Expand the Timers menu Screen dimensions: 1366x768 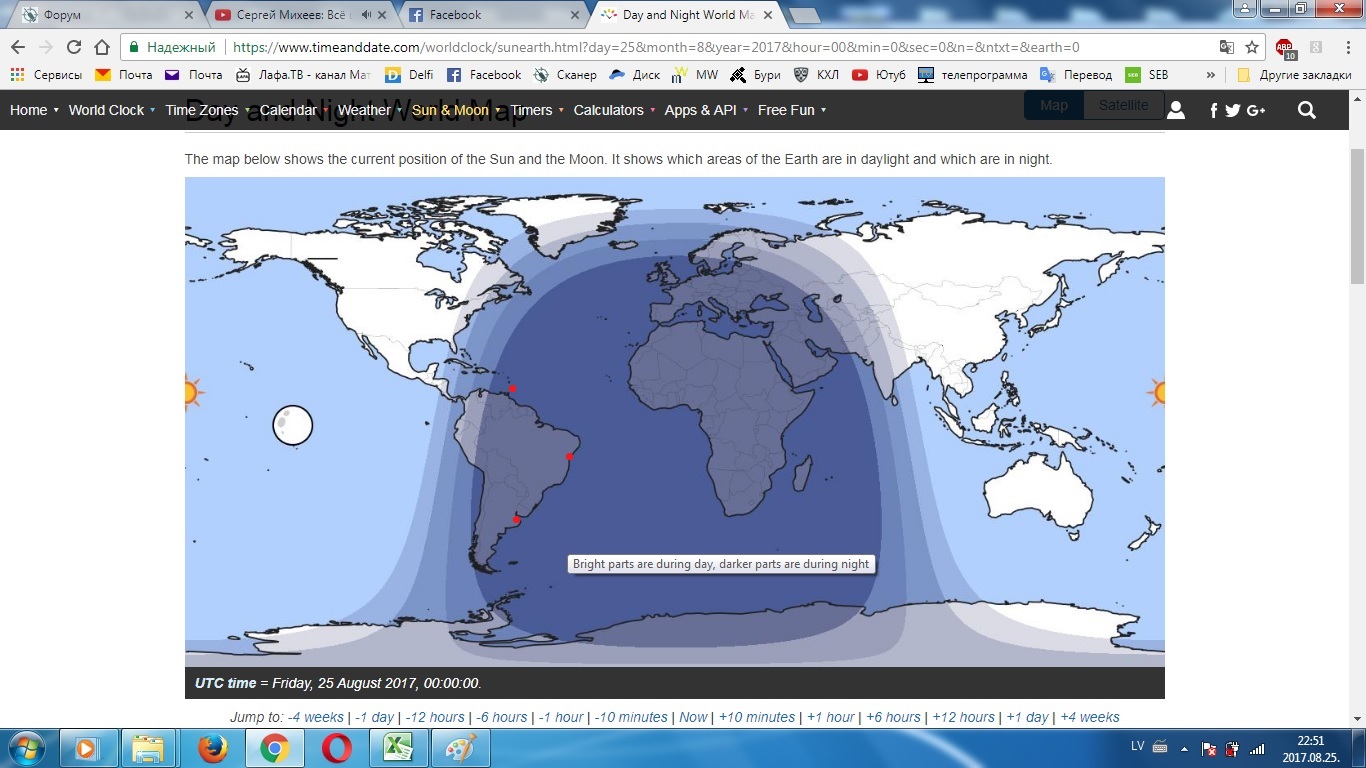[537, 110]
